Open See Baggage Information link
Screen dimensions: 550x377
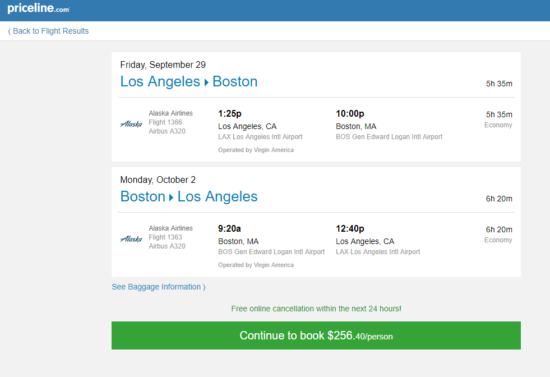coord(159,287)
